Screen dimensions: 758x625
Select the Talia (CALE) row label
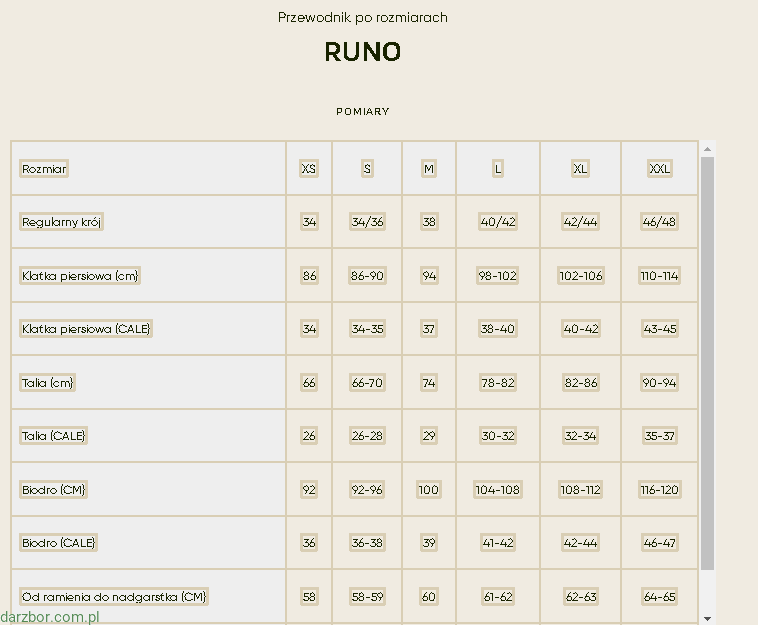pyautogui.click(x=54, y=436)
